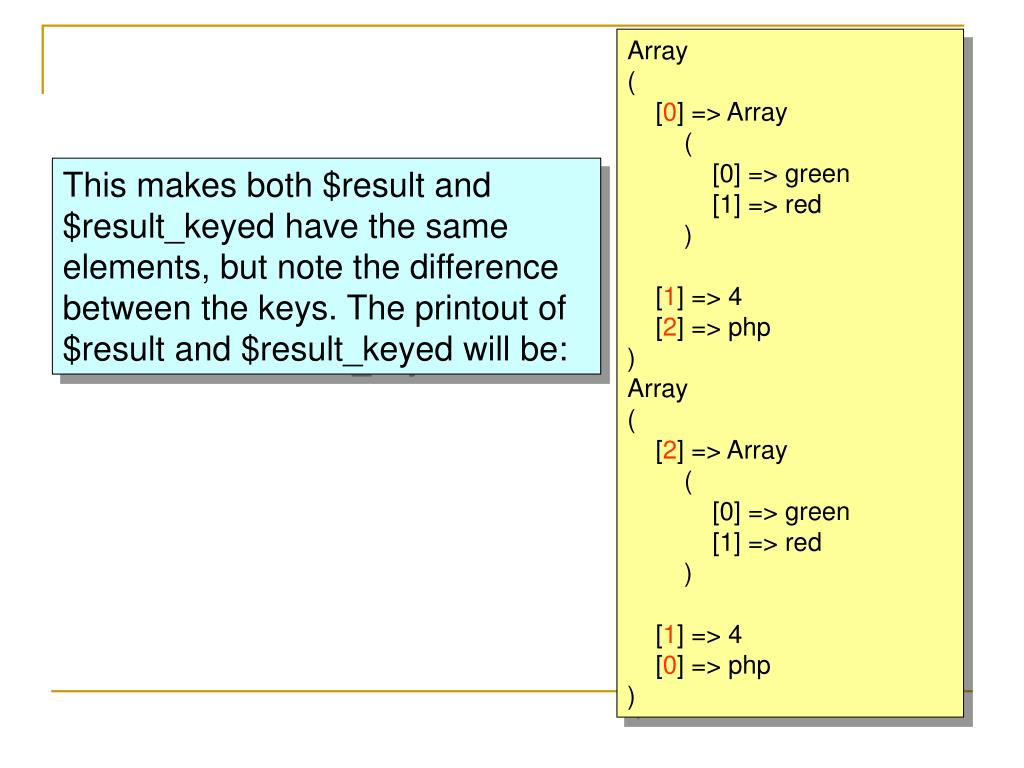The image size is (1024, 768).
Task: Click the first 'Array' heading line
Action: coord(658,51)
